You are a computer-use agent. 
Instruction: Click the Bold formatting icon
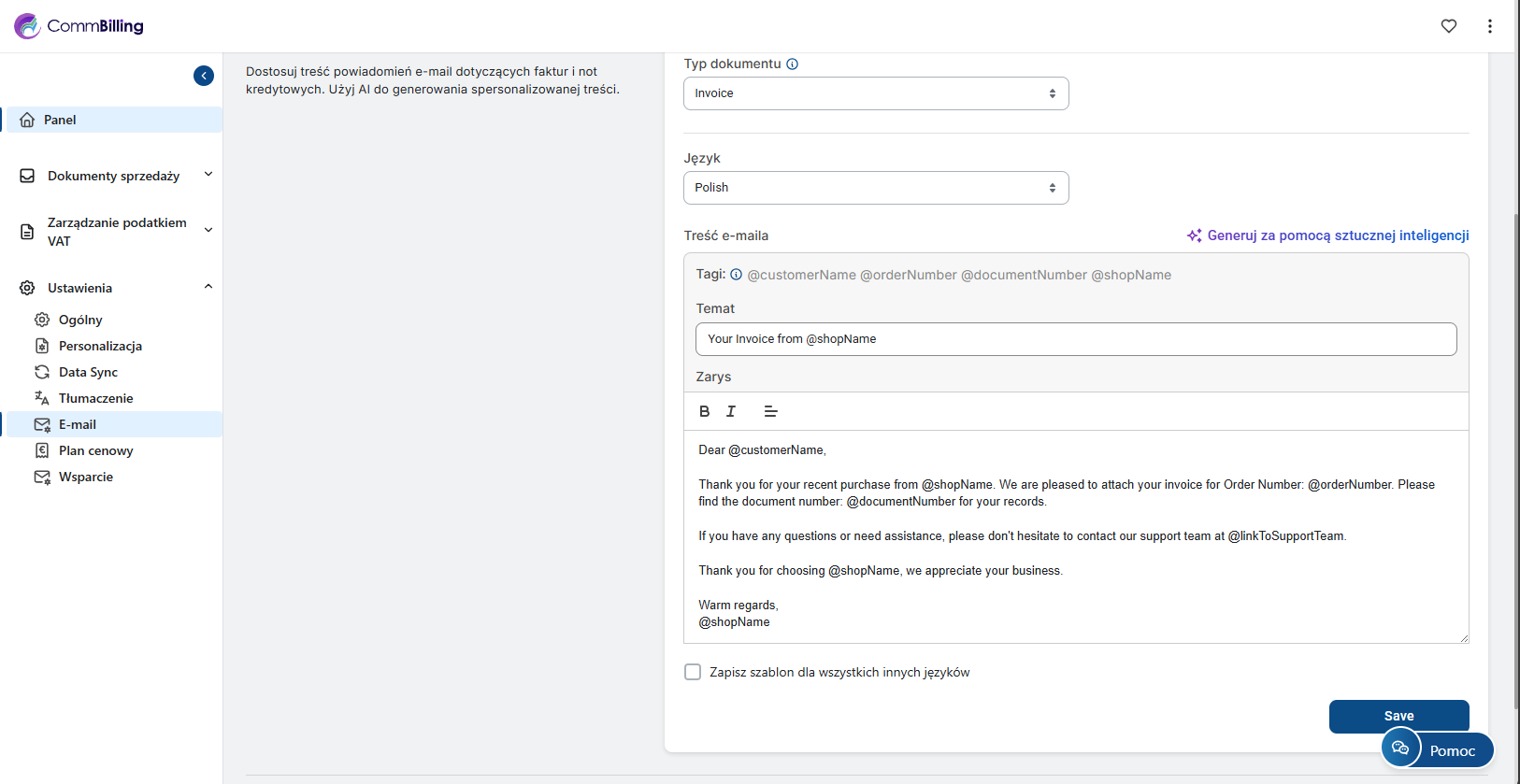pyautogui.click(x=704, y=411)
